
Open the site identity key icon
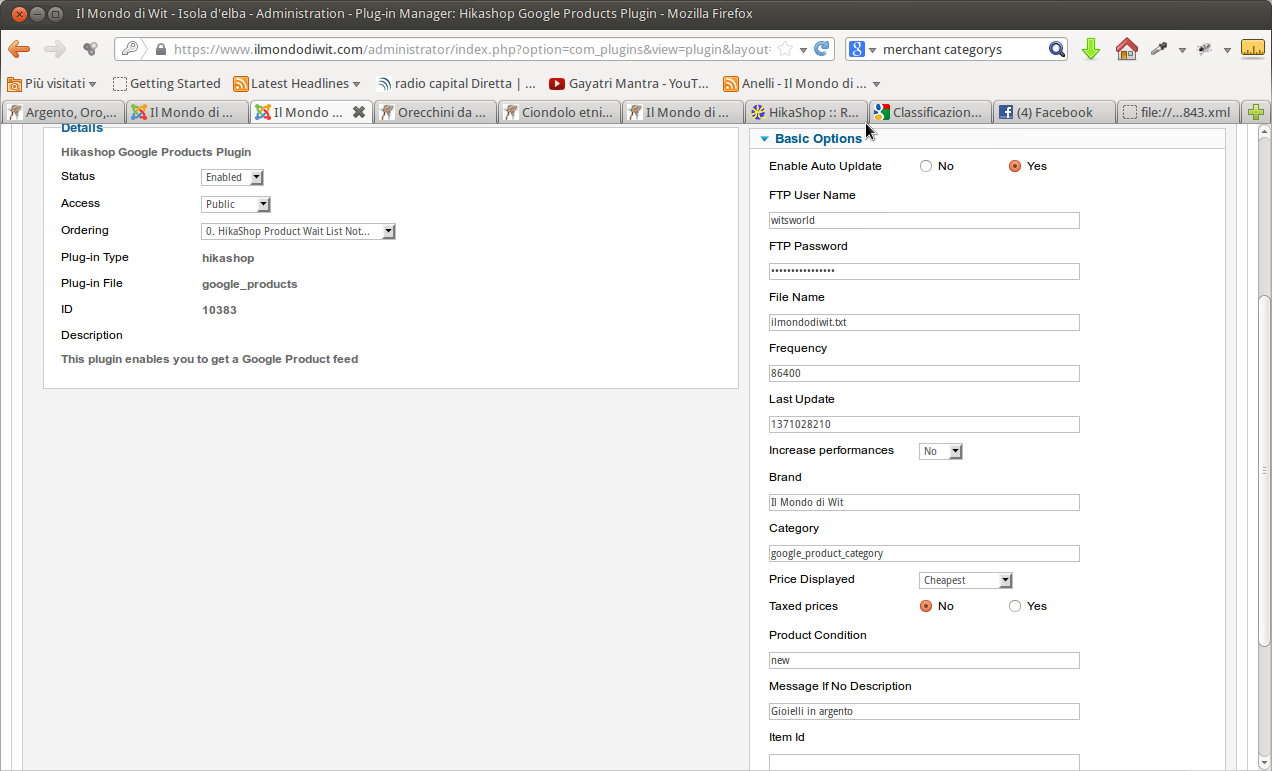pyautogui.click(x=131, y=49)
